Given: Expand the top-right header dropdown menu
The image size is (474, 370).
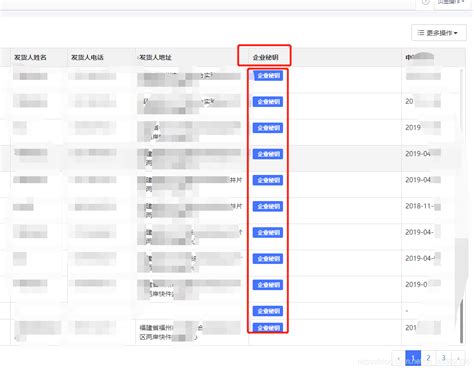Looking at the screenshot, I should tap(451, 2).
